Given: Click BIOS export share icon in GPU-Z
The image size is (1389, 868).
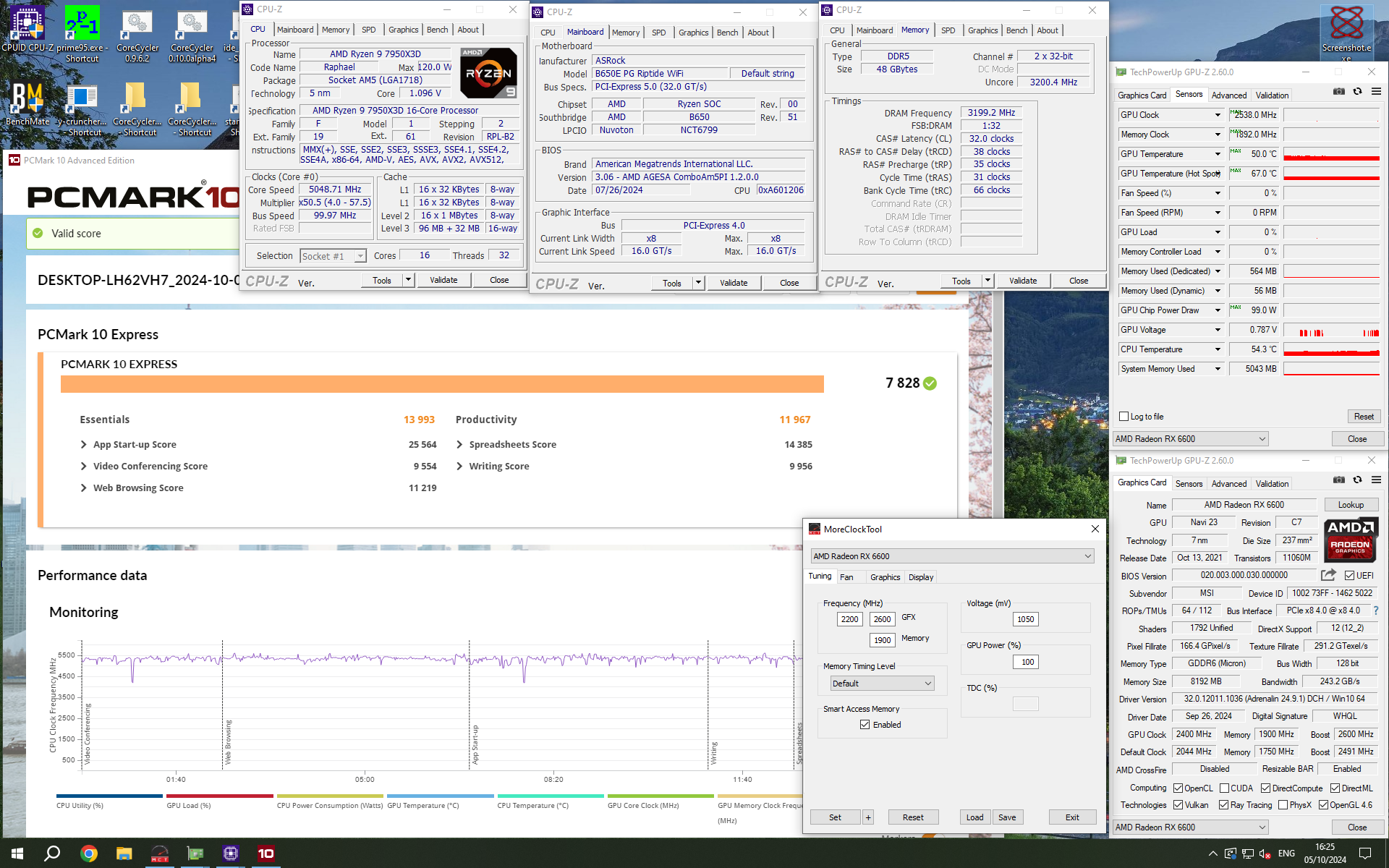Looking at the screenshot, I should (x=1328, y=575).
